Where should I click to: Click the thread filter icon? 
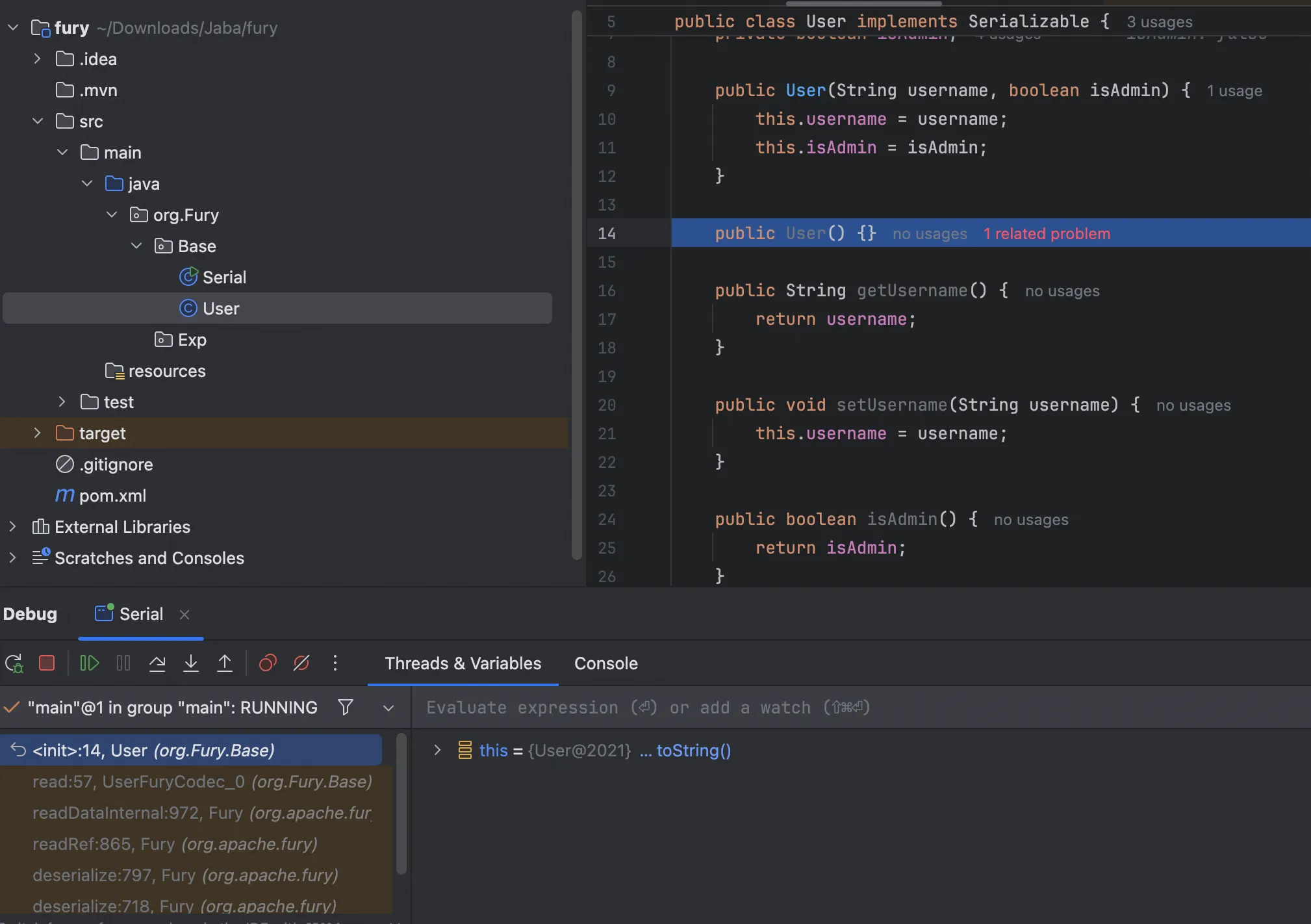coord(346,707)
